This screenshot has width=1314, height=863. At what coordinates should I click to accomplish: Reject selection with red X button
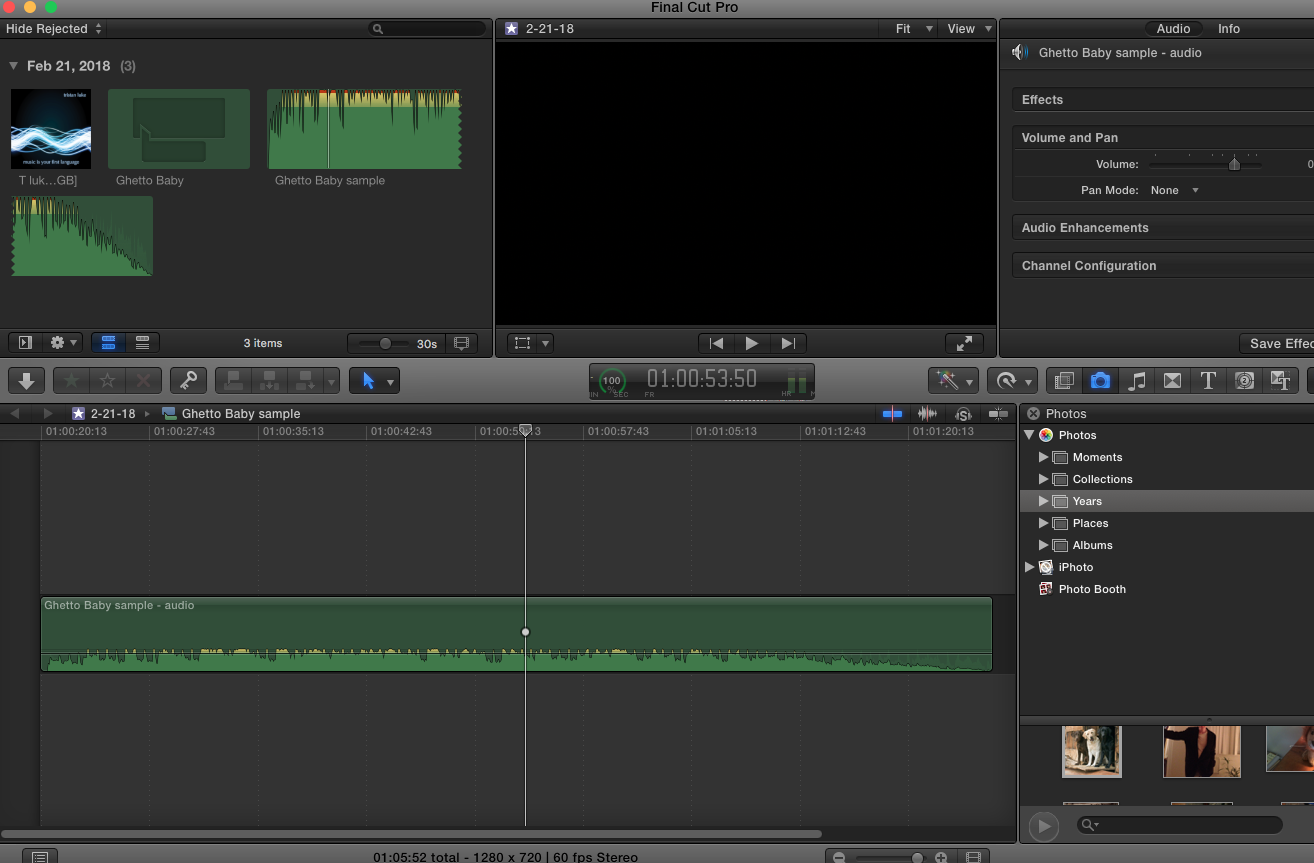(x=143, y=380)
